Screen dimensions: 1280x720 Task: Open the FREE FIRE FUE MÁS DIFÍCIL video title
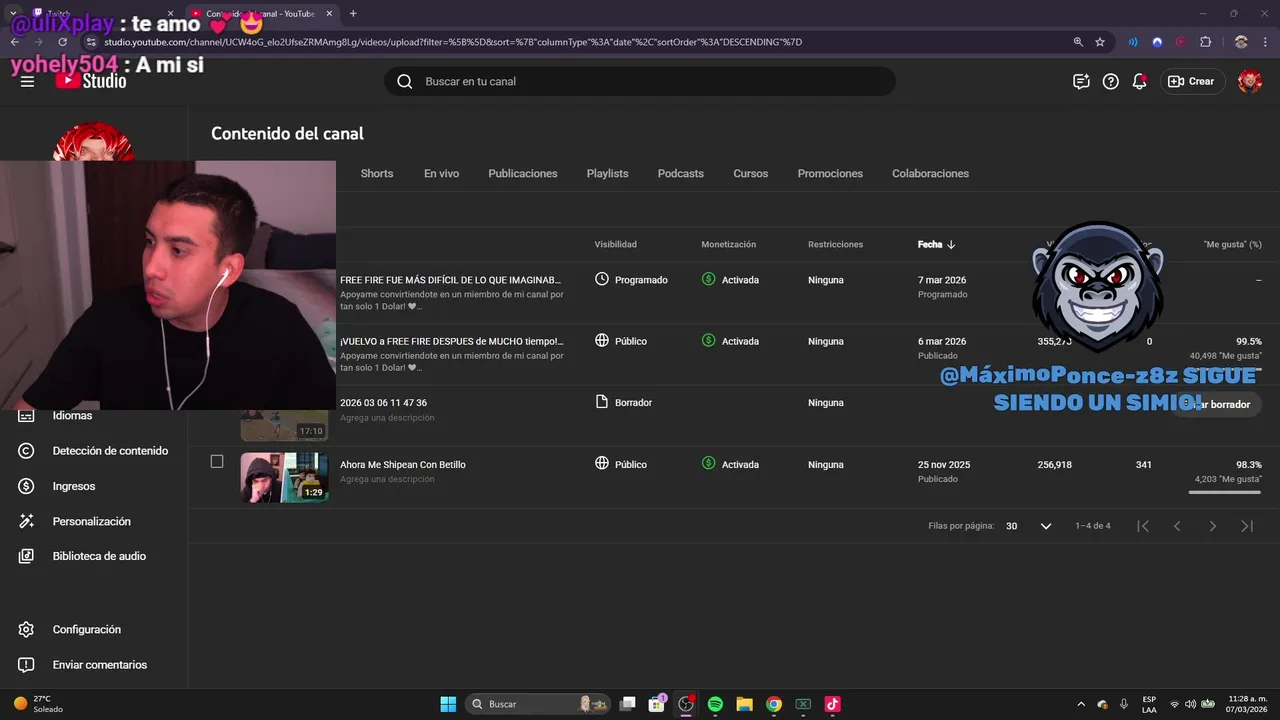click(450, 280)
